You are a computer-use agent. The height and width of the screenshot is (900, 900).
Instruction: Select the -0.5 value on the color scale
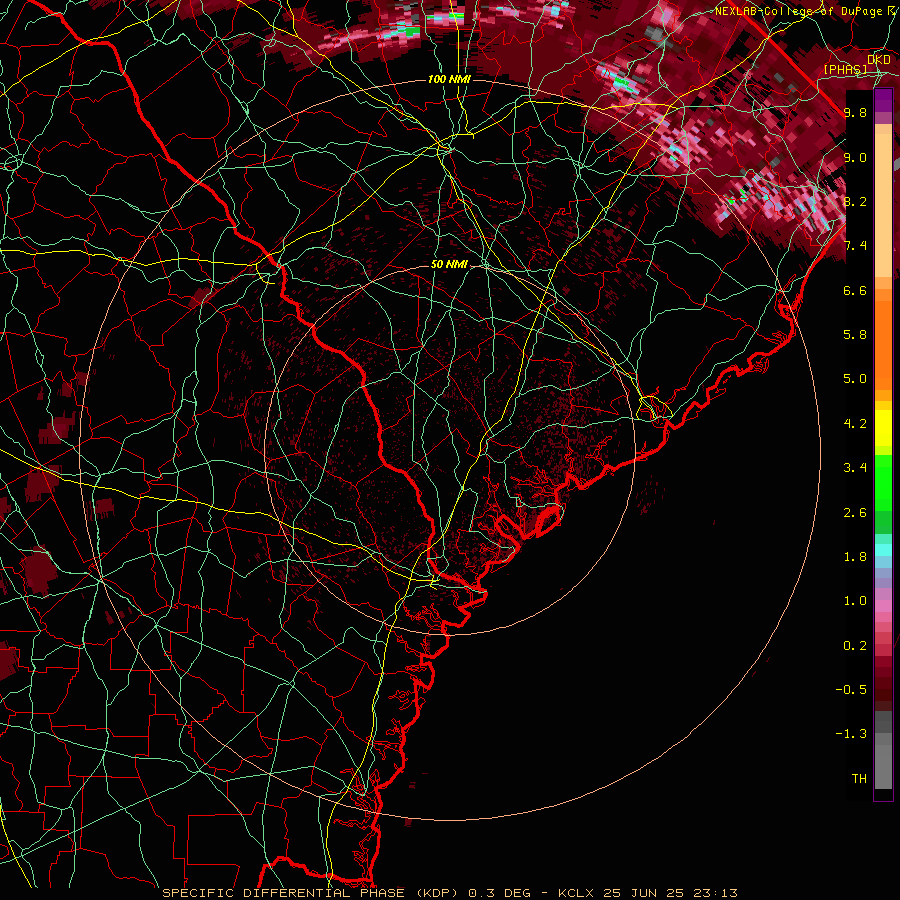pyautogui.click(x=852, y=690)
